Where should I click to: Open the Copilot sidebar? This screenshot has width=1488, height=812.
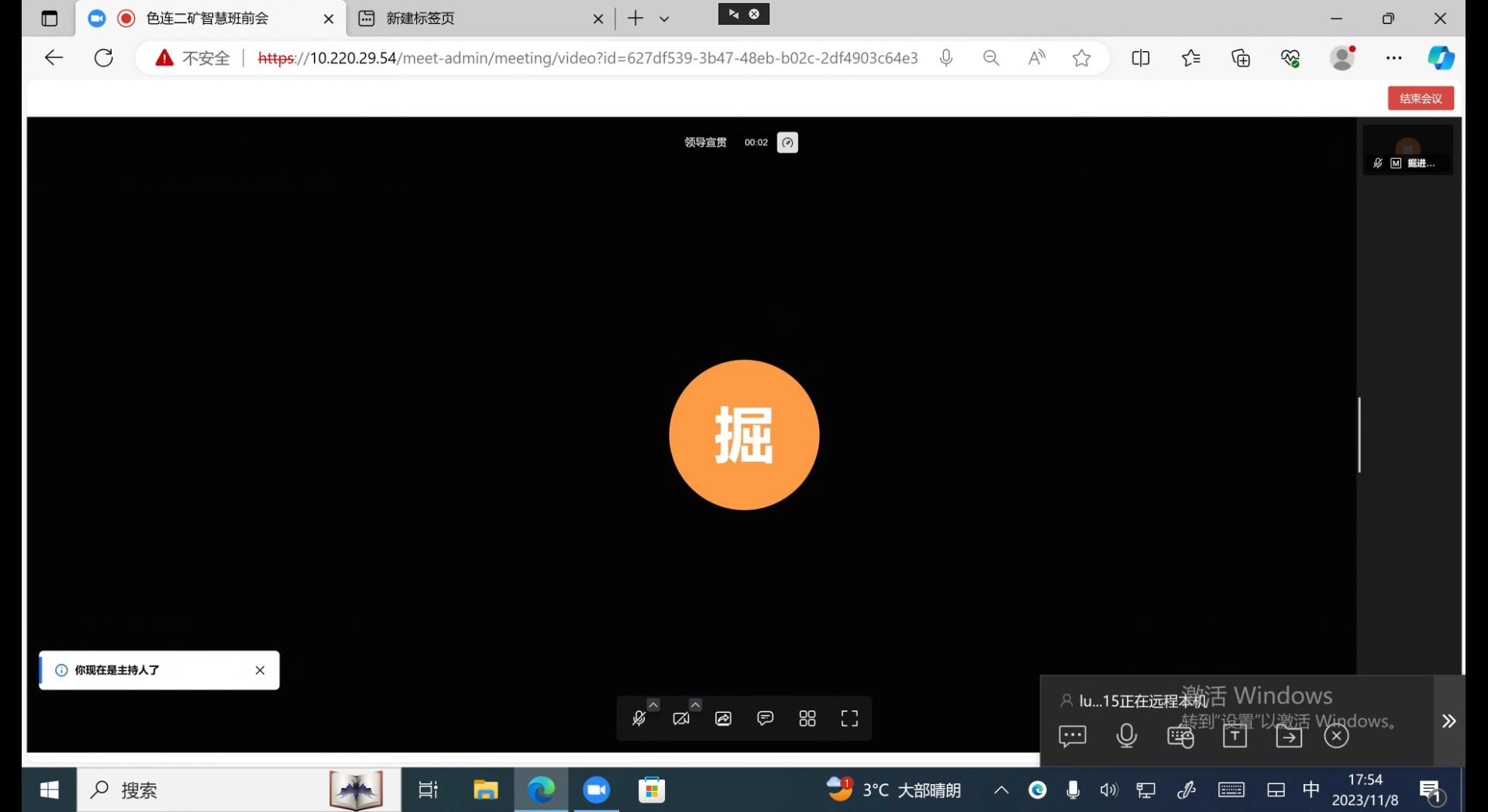click(x=1441, y=58)
